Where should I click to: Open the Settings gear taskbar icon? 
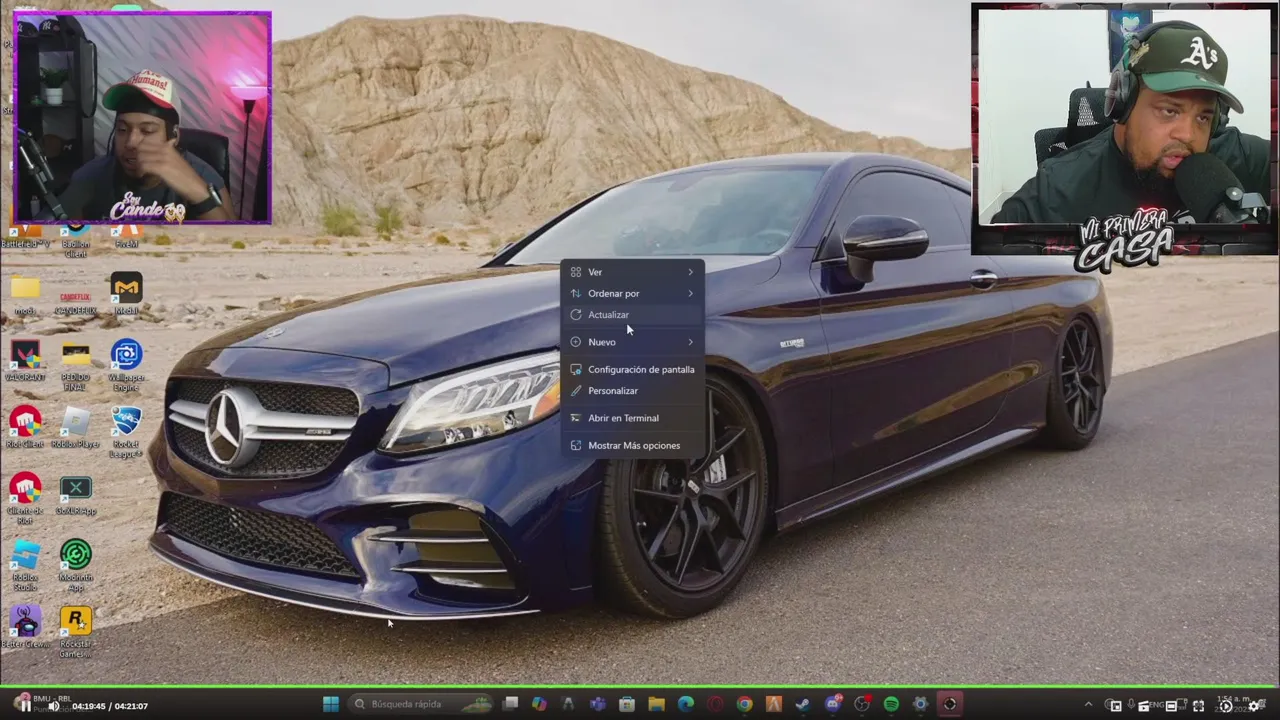click(x=921, y=704)
